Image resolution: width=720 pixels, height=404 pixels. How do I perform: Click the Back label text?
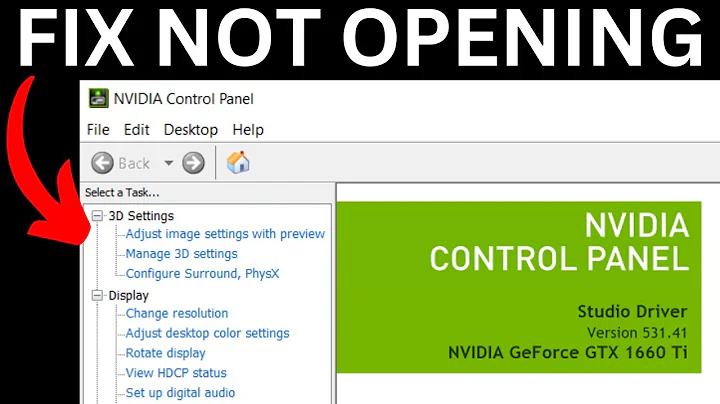[x=134, y=163]
